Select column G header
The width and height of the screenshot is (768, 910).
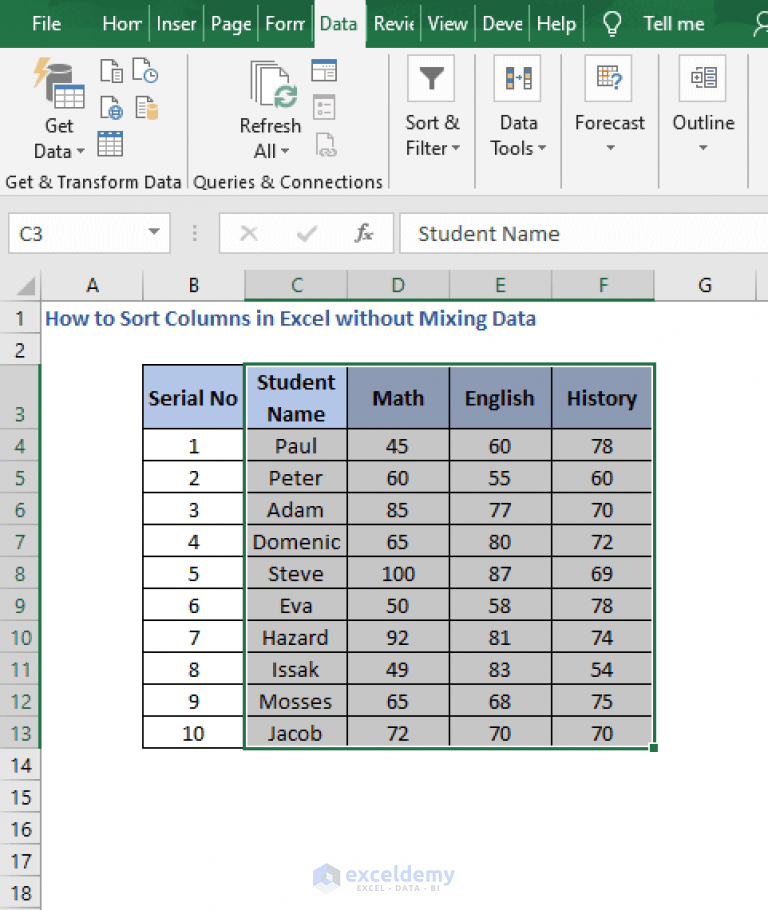pyautogui.click(x=705, y=286)
